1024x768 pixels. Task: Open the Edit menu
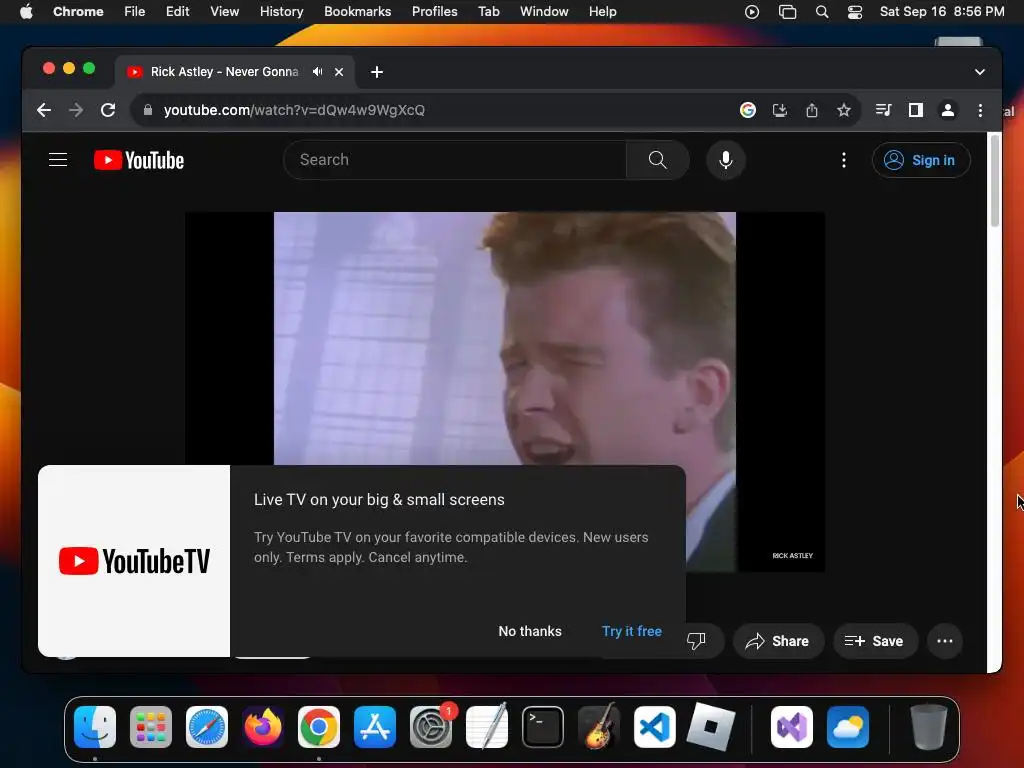tap(178, 12)
